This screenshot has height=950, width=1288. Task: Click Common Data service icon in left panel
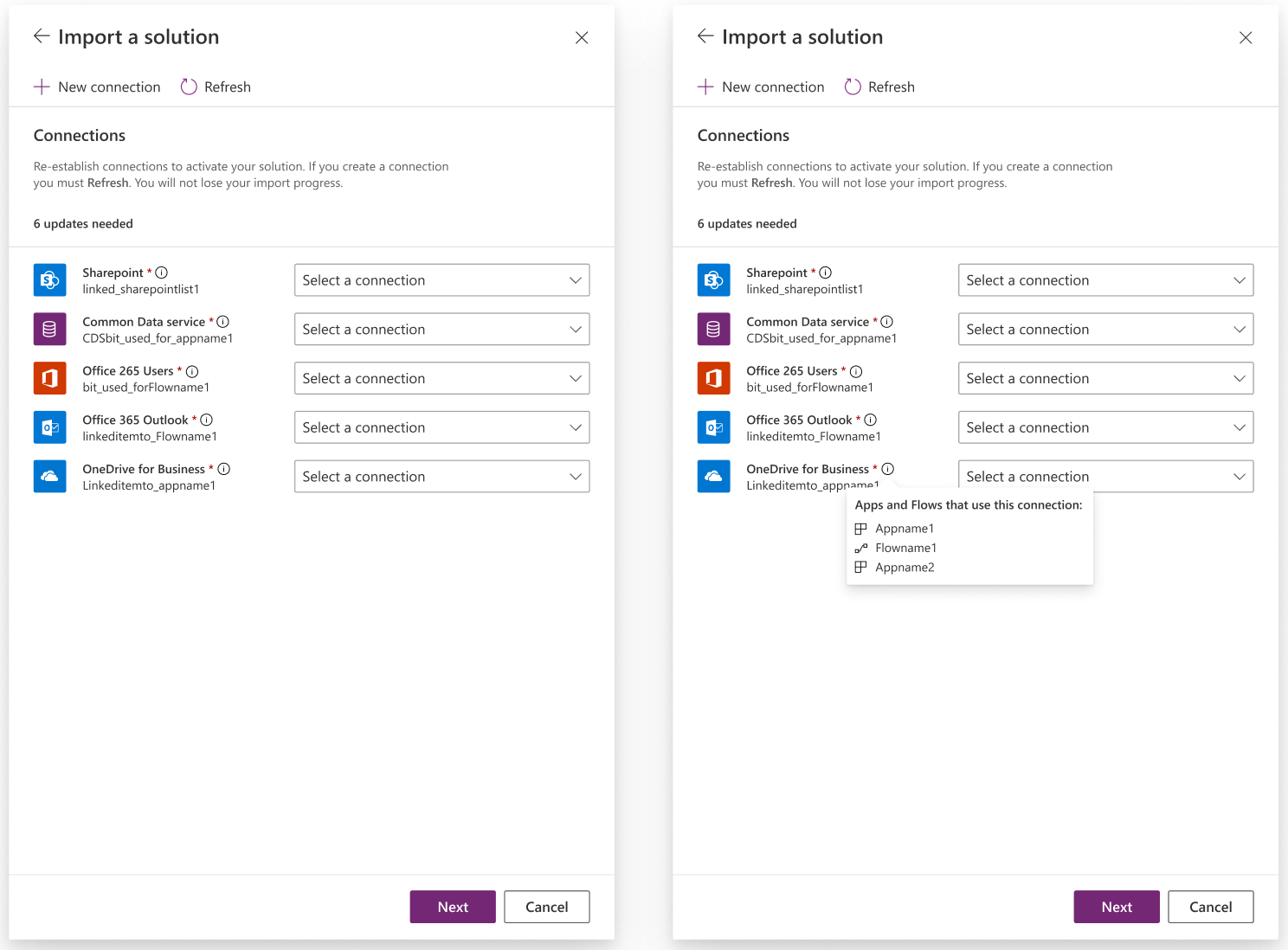click(50, 329)
